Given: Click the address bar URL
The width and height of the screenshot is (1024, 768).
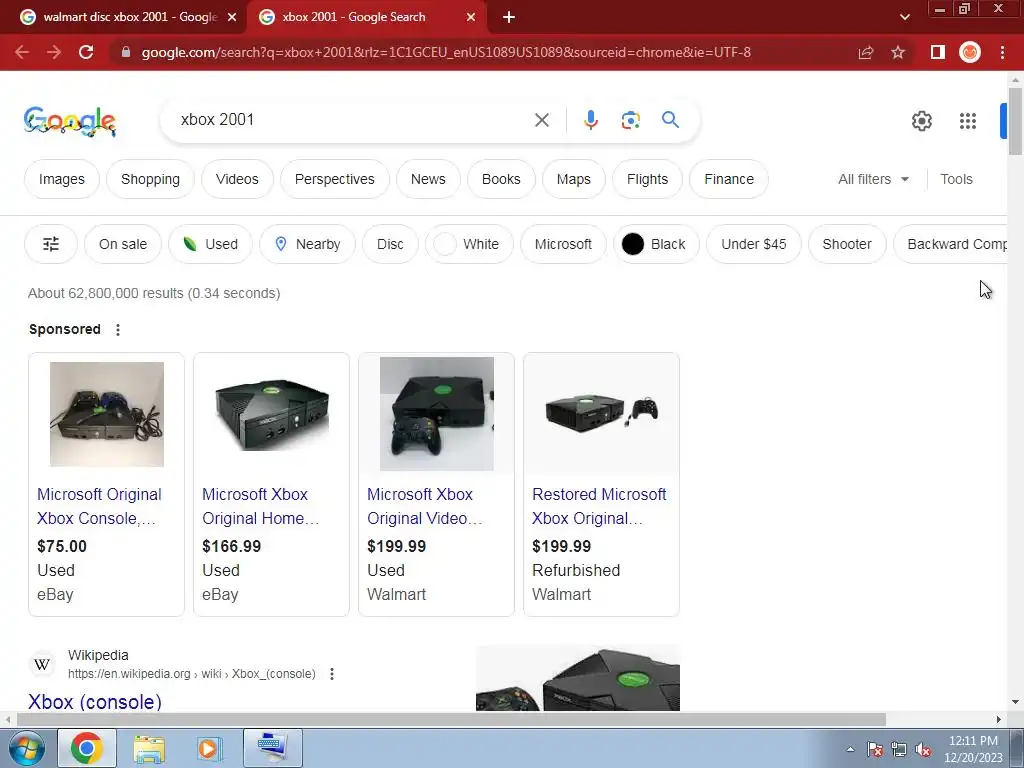Looking at the screenshot, I should 446,52.
